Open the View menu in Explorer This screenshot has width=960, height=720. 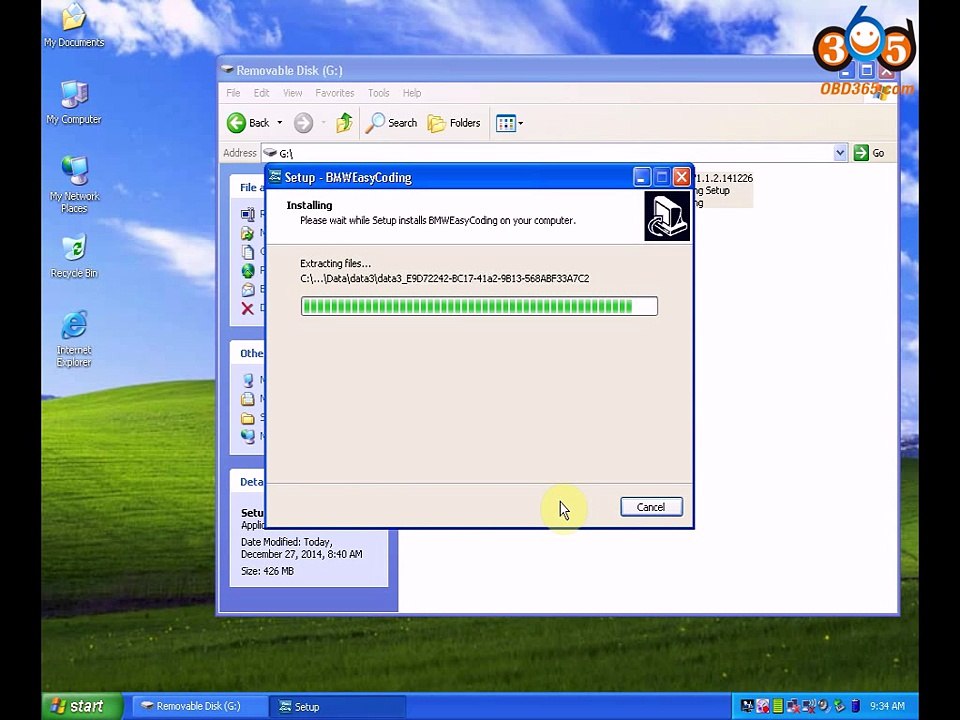293,93
